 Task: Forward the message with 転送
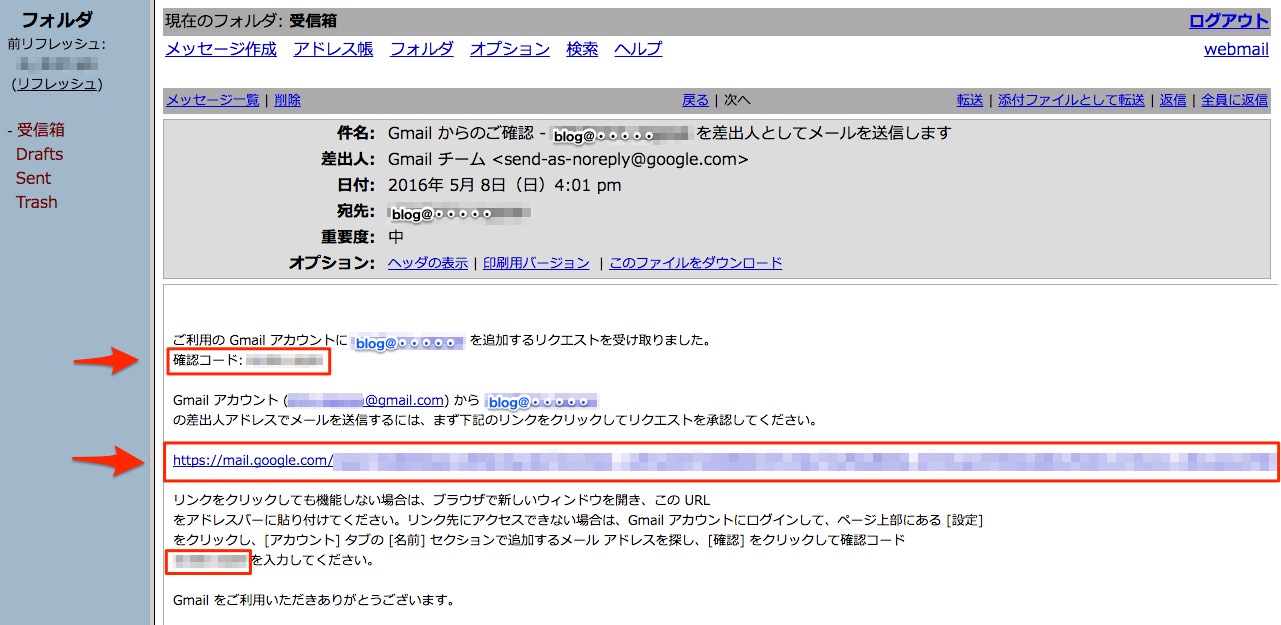pyautogui.click(x=970, y=100)
